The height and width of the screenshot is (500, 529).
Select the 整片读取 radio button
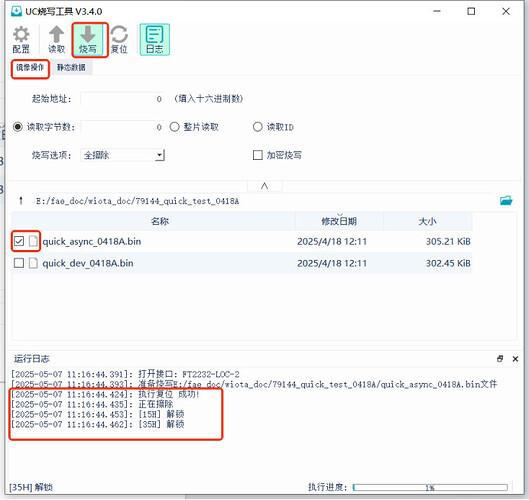[x=174, y=127]
